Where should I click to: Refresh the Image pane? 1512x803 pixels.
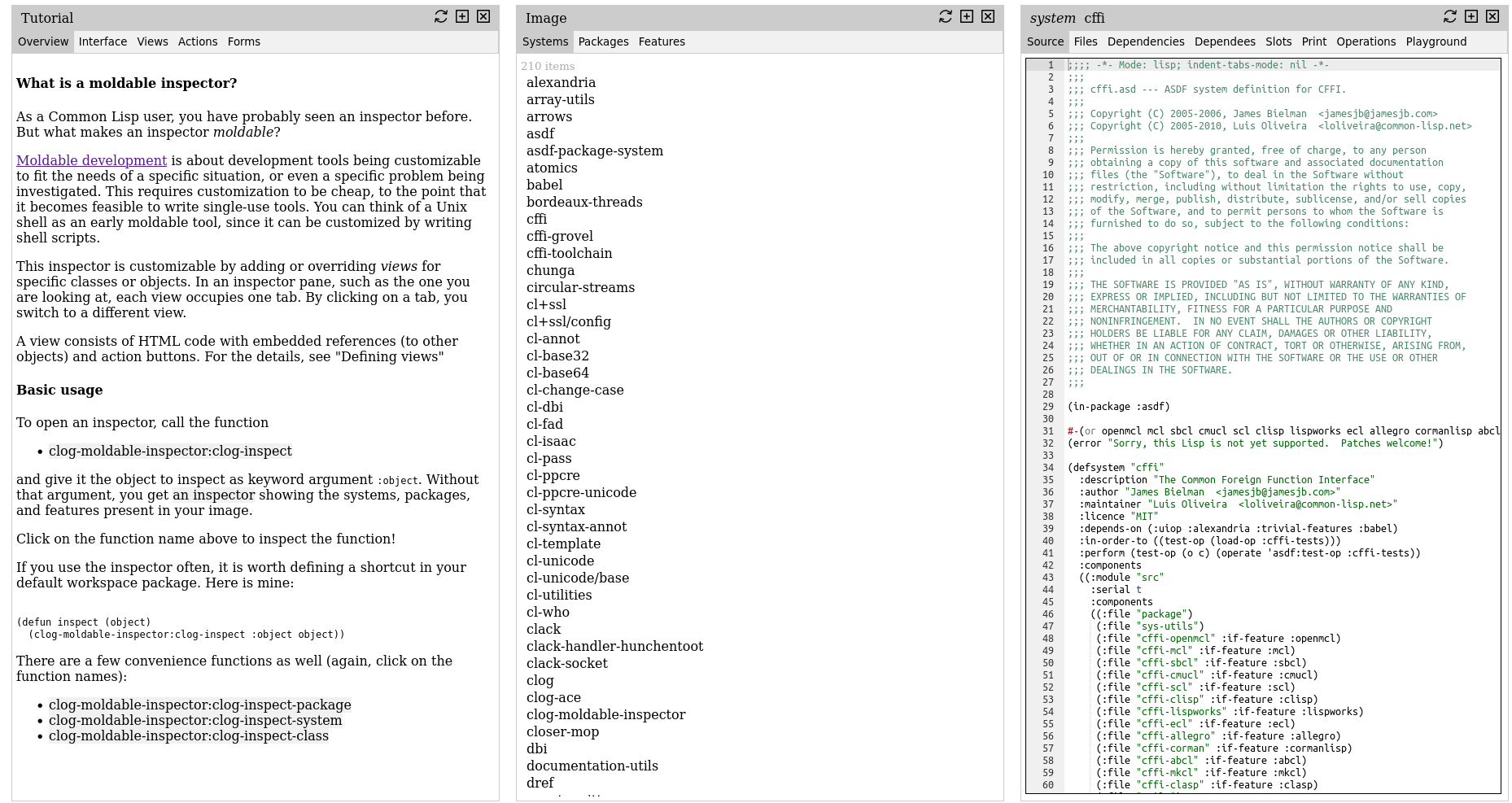tap(946, 17)
